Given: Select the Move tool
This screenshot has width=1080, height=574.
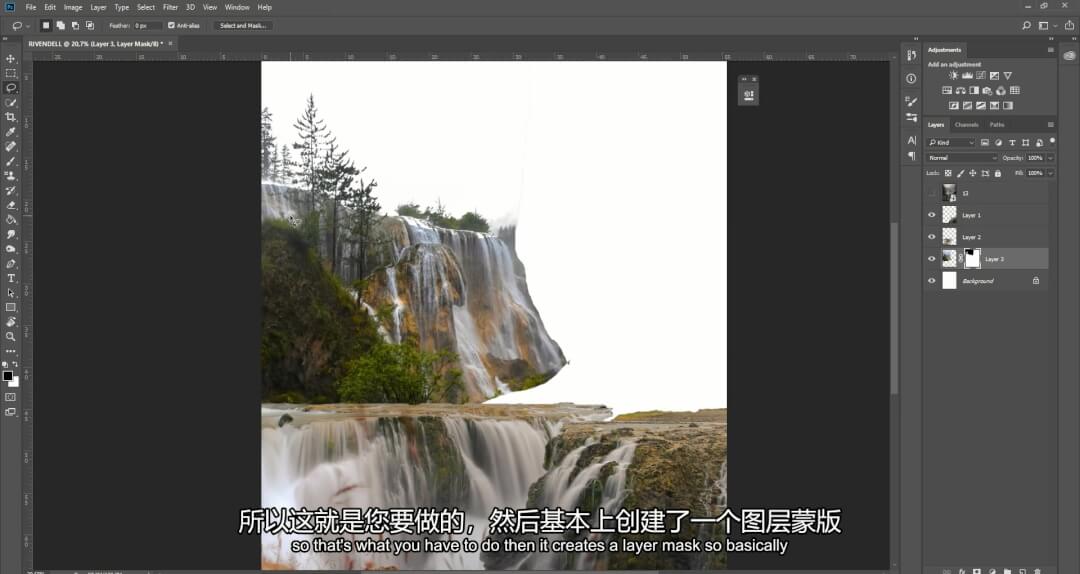Looking at the screenshot, I should pyautogui.click(x=10, y=59).
